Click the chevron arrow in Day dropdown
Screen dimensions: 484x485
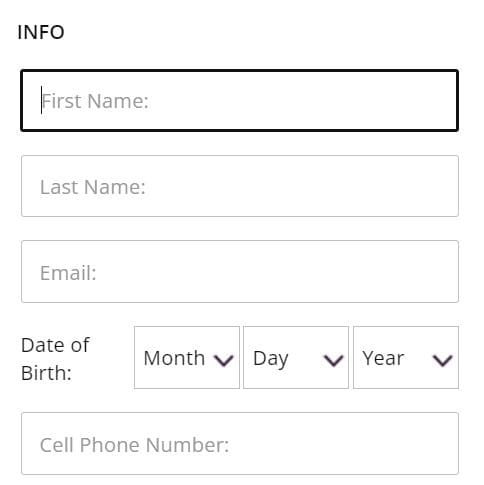click(x=333, y=360)
